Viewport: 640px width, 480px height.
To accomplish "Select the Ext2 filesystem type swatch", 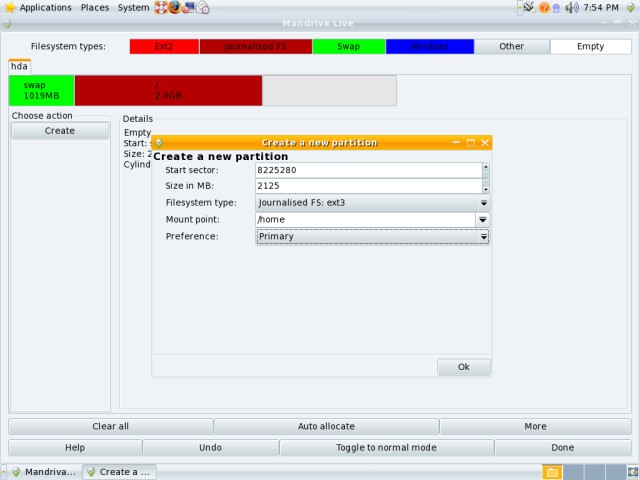I will click(164, 46).
